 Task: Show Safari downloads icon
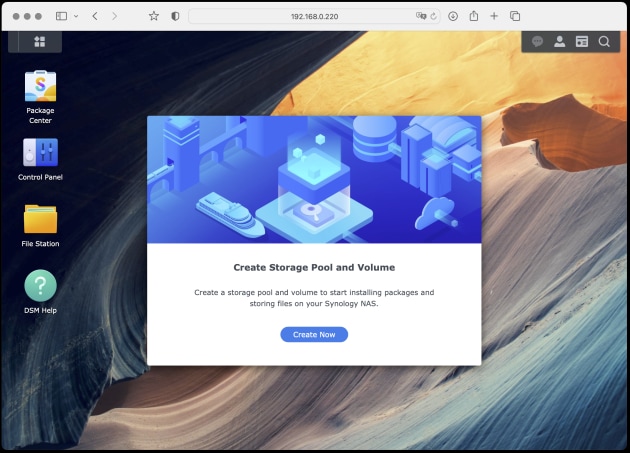click(453, 16)
